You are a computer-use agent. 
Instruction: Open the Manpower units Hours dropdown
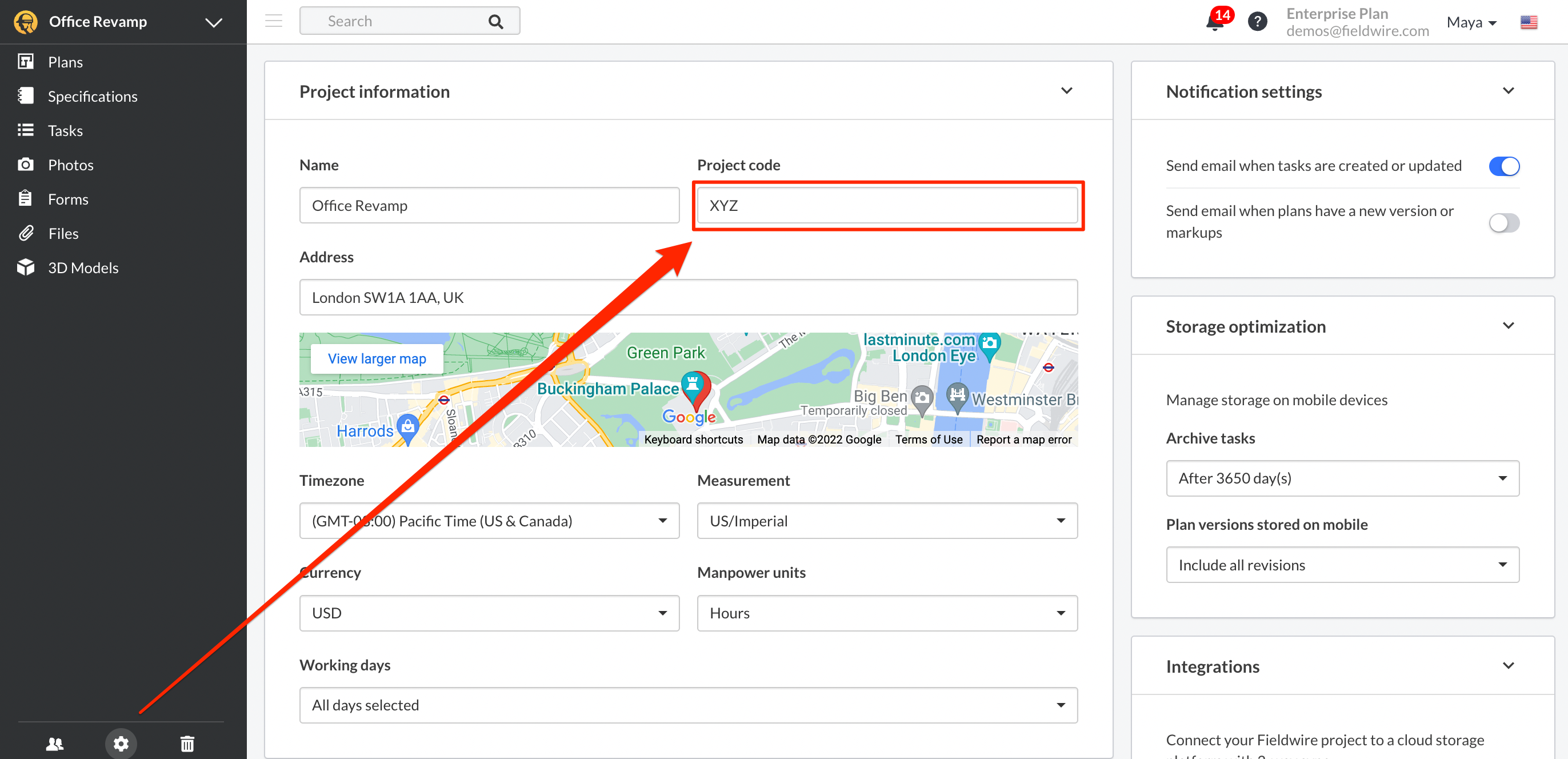coord(887,613)
